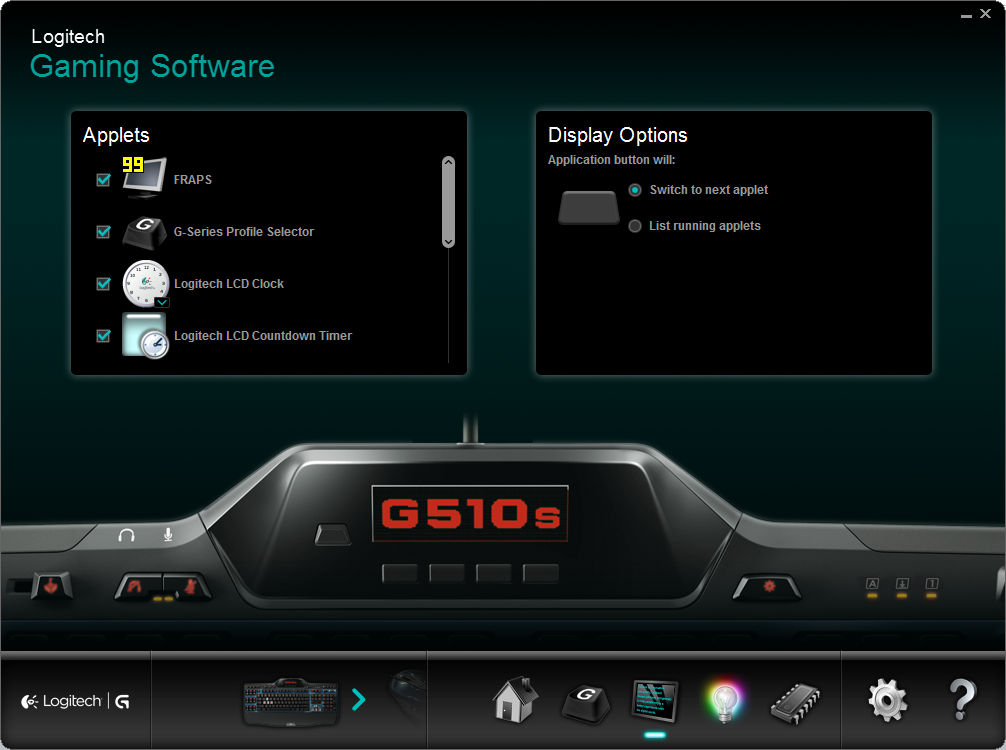Open LCD Clock applet dropdown arrow
The height and width of the screenshot is (750, 1006).
pos(162,302)
